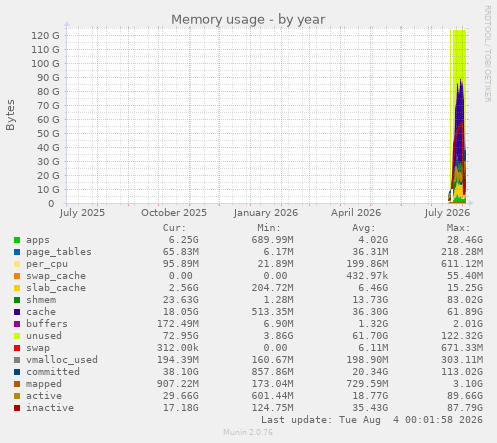Click the slab_cache yellow legend swatch

click(17, 288)
